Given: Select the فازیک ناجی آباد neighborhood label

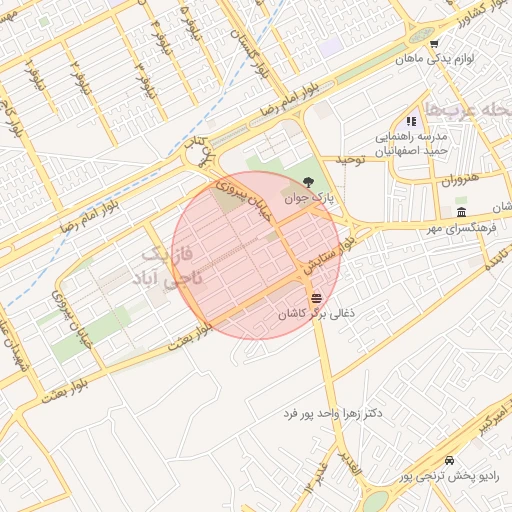Looking at the screenshot, I should point(168,267).
